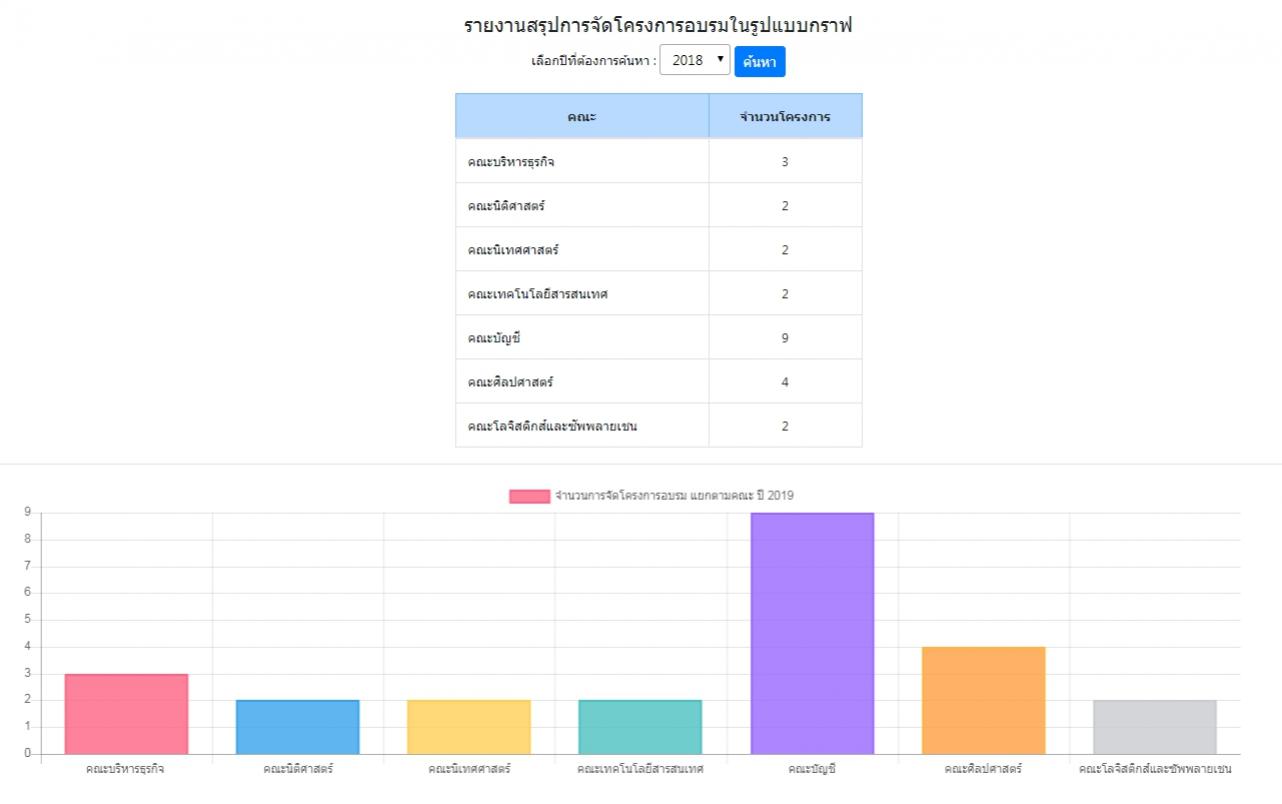Viewport: 1282px width, 804px height.
Task: Click the report page title heading
Action: [658, 26]
